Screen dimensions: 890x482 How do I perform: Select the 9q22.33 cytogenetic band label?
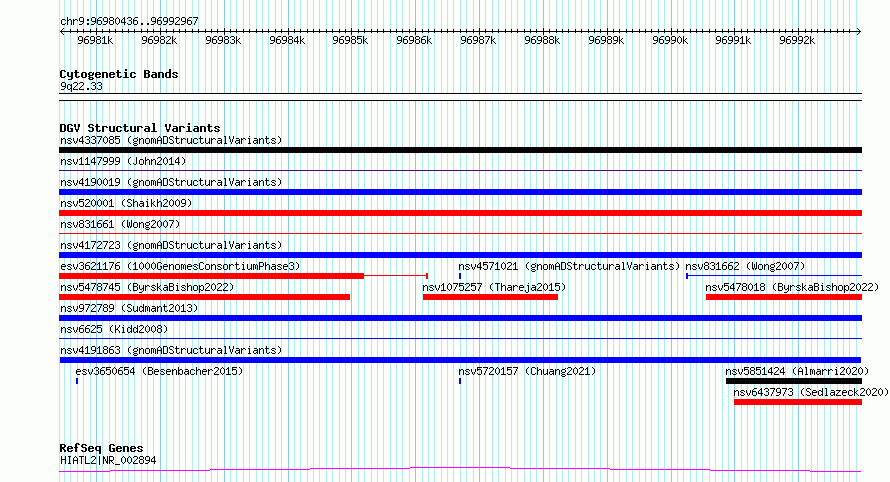pos(81,86)
